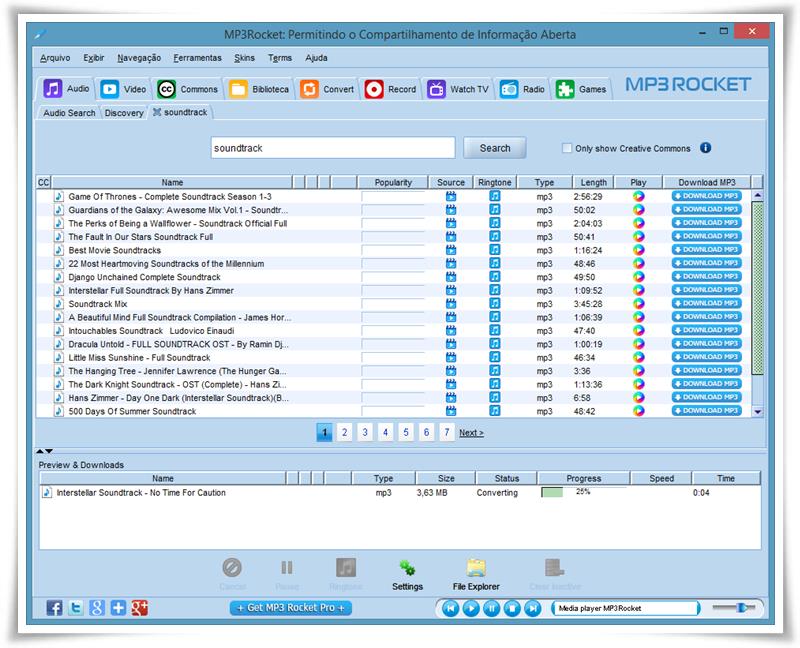Expand the results panel with down arrow

pyautogui.click(x=49, y=451)
